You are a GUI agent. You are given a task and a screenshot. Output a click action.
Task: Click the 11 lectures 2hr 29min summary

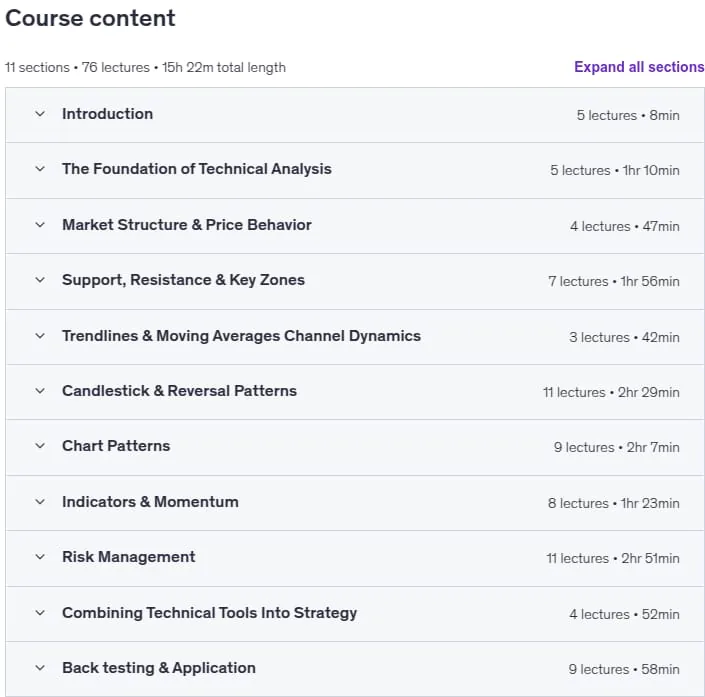coord(611,393)
